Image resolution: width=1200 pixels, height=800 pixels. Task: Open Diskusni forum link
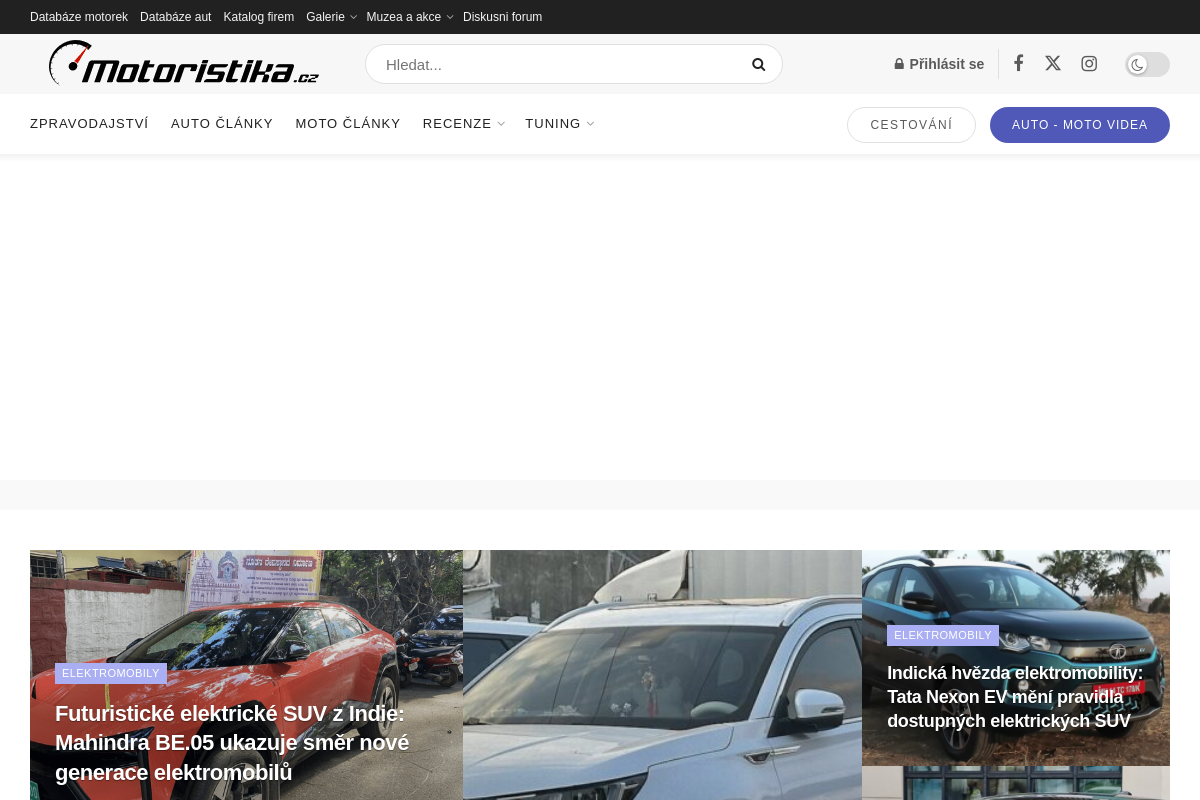point(502,17)
